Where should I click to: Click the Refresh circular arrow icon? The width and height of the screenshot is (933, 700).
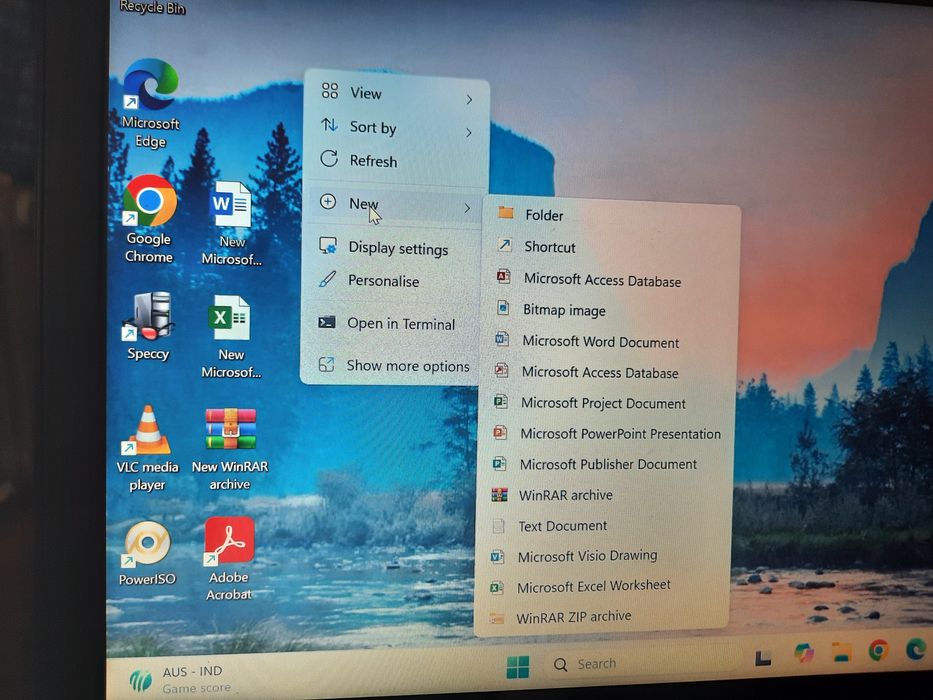pyautogui.click(x=329, y=158)
